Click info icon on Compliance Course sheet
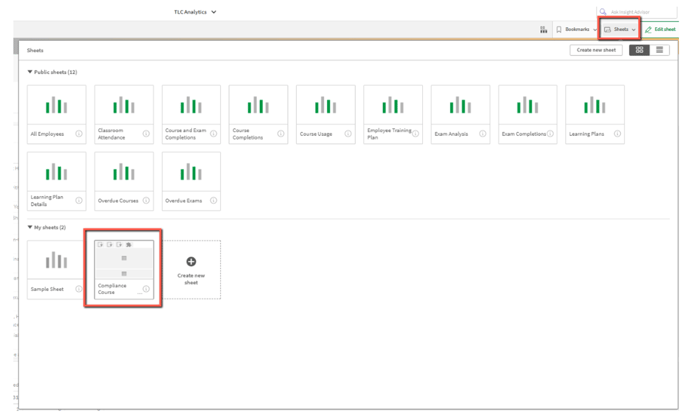The width and height of the screenshot is (688, 412). coord(146,289)
